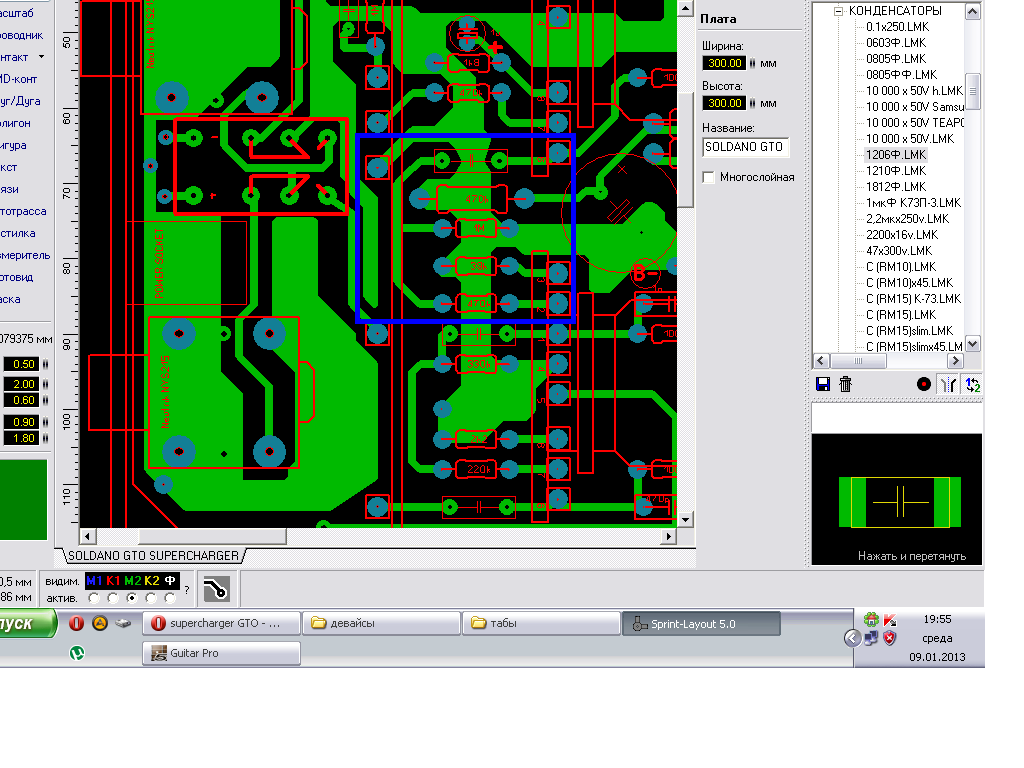Select the Измеритель tool

pos(25,255)
